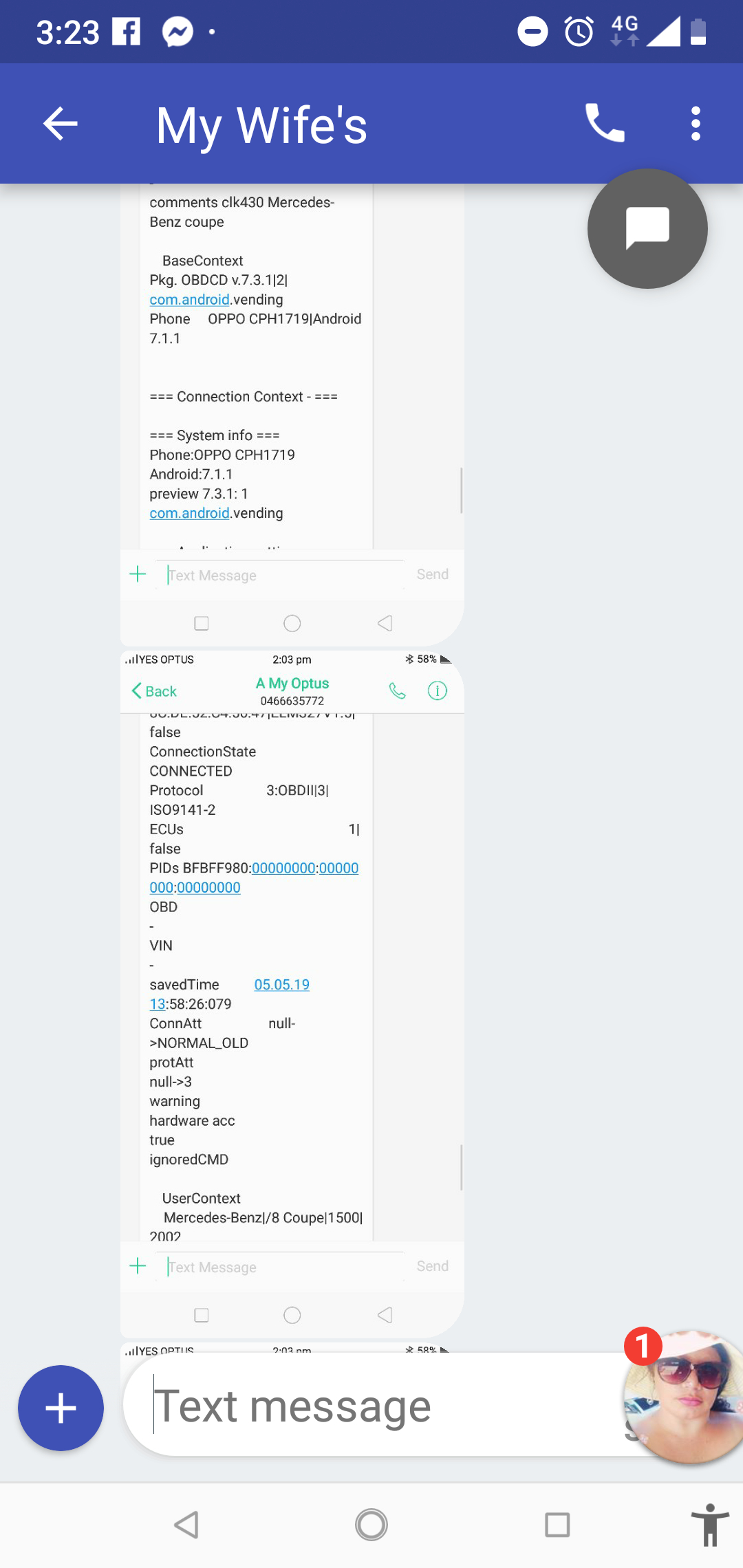
Task: Type in the Text message field
Action: (371, 1405)
